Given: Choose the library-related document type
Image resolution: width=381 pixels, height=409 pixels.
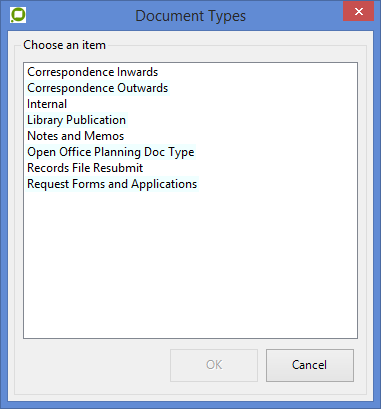Looking at the screenshot, I should tap(77, 120).
